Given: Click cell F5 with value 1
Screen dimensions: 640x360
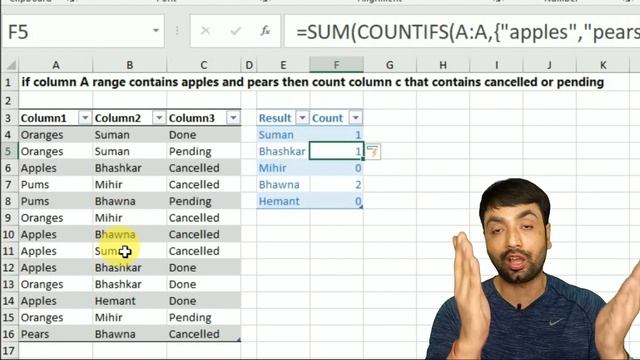Looking at the screenshot, I should pyautogui.click(x=336, y=151).
